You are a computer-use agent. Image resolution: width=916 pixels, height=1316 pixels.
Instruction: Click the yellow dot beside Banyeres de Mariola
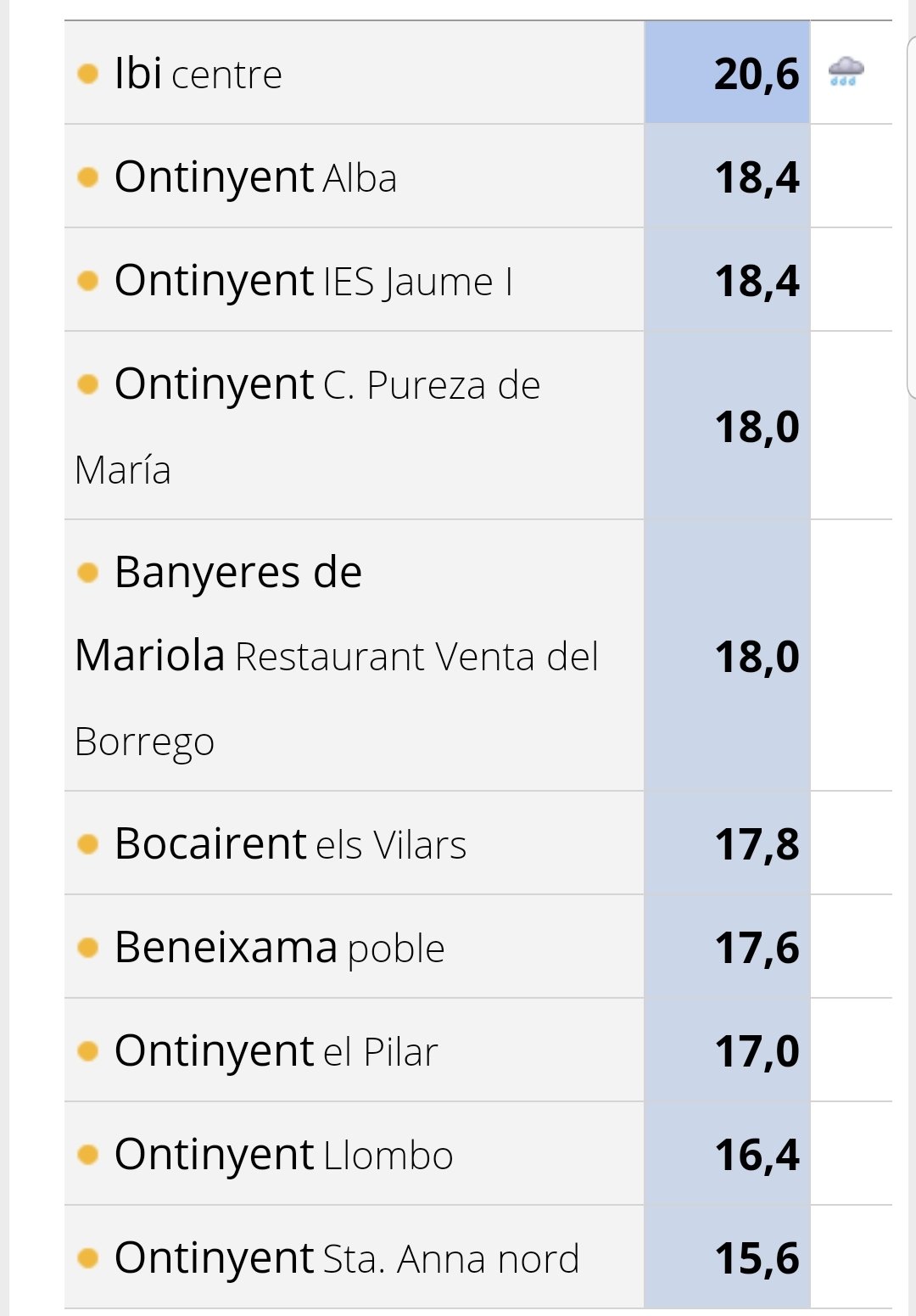pyautogui.click(x=87, y=573)
